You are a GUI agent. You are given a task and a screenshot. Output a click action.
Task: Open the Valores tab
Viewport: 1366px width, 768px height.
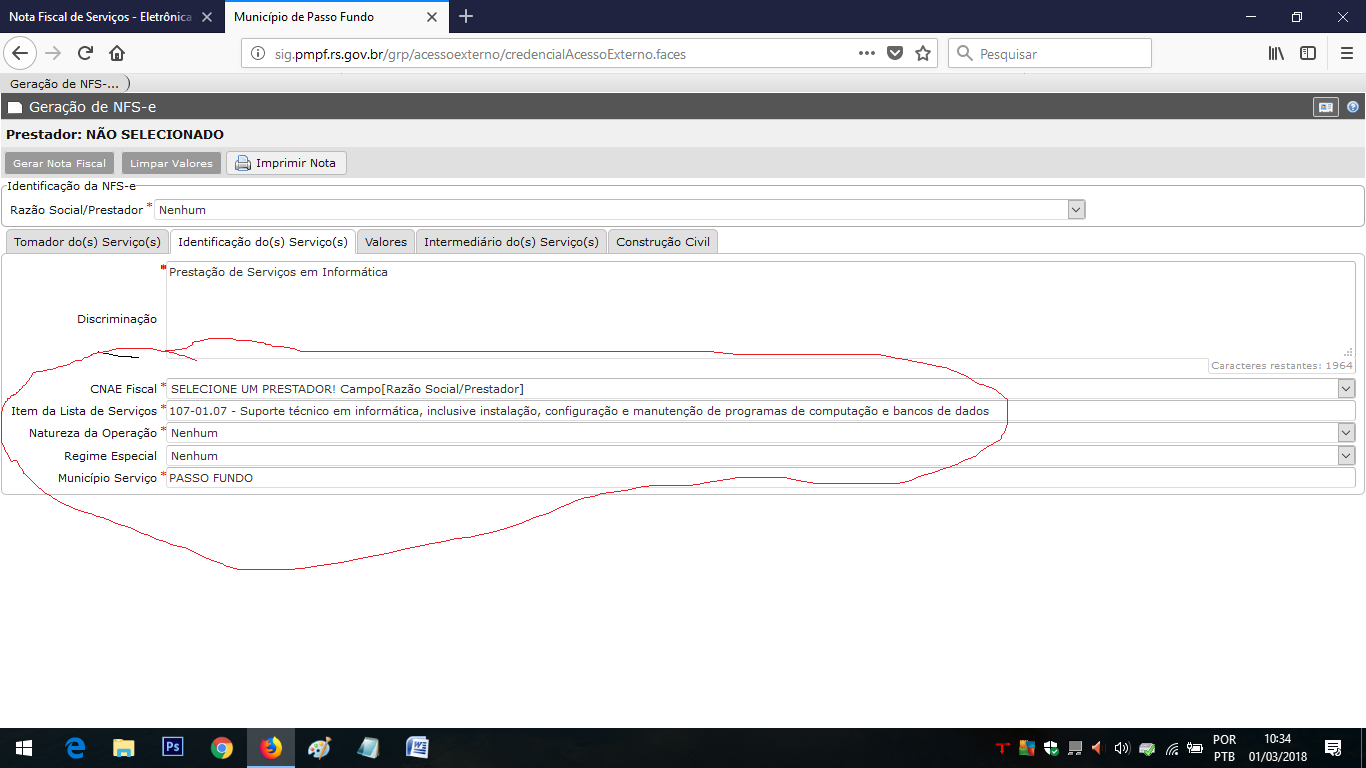click(386, 242)
